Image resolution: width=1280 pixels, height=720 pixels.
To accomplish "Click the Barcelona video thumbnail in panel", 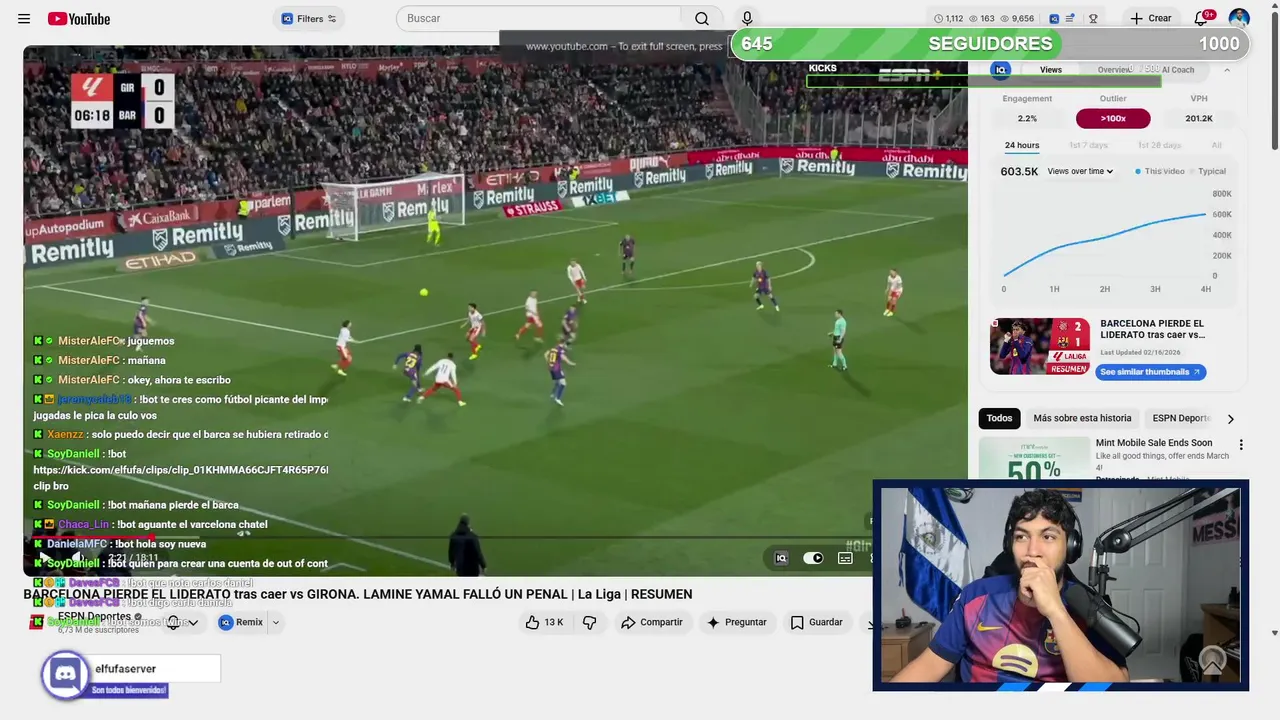I will pos(1040,346).
